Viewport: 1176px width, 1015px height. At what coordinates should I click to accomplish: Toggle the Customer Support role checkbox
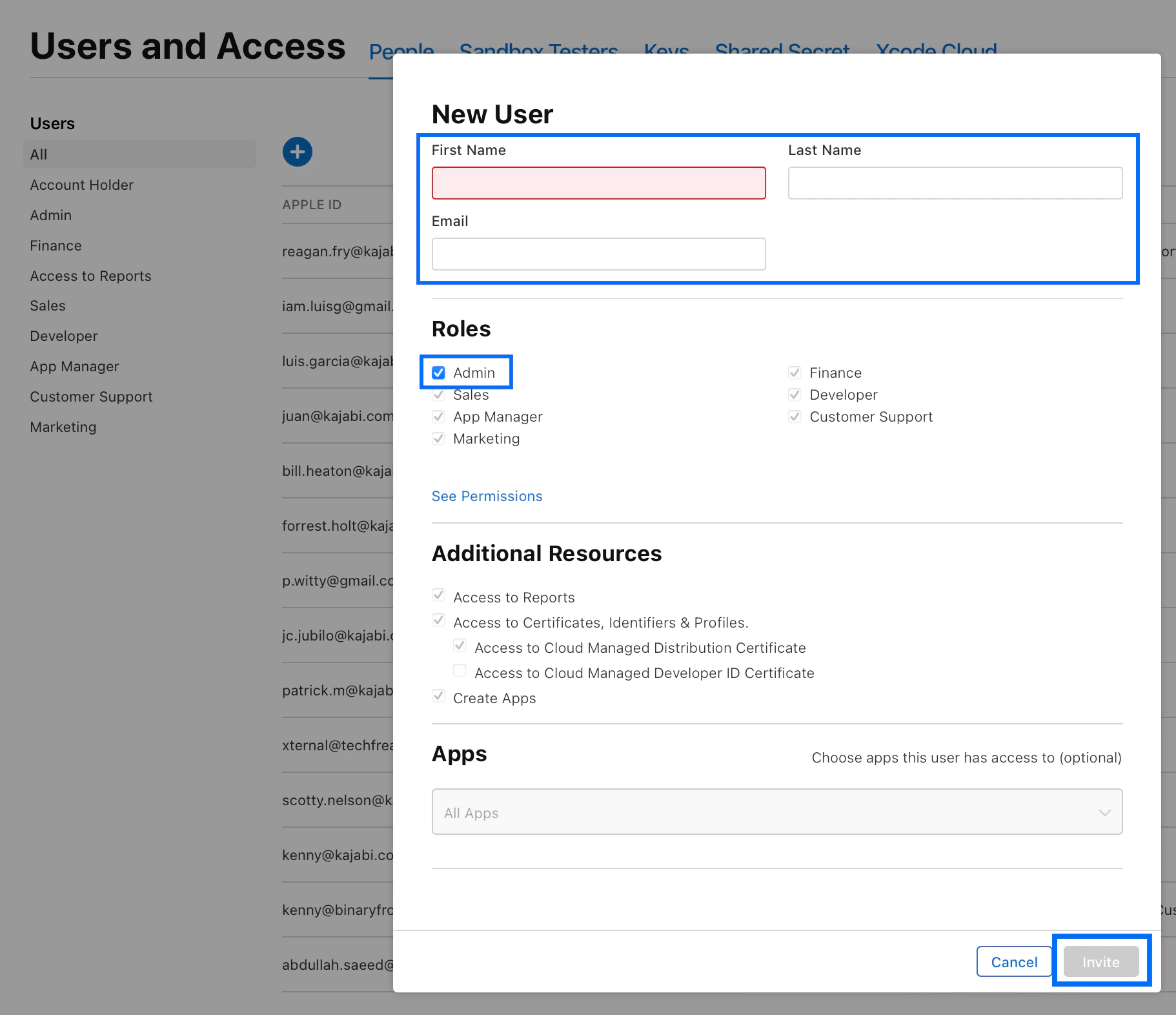(795, 416)
